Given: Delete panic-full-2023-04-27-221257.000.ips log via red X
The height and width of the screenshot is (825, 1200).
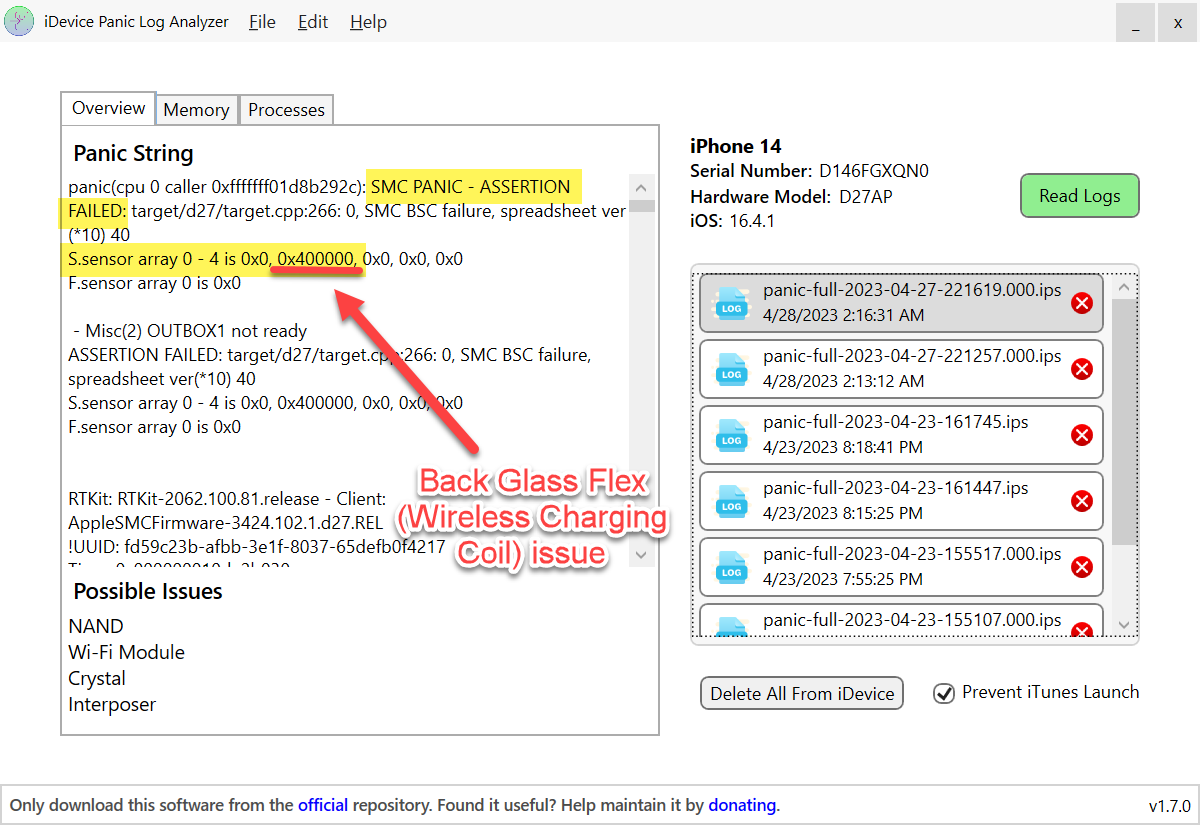Looking at the screenshot, I should pos(1081,369).
